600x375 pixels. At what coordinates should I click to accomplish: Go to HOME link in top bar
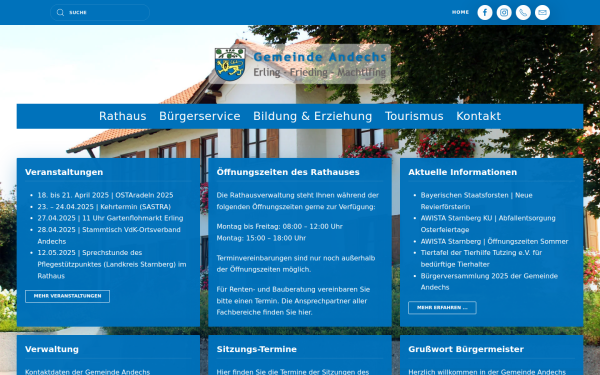[x=460, y=12]
